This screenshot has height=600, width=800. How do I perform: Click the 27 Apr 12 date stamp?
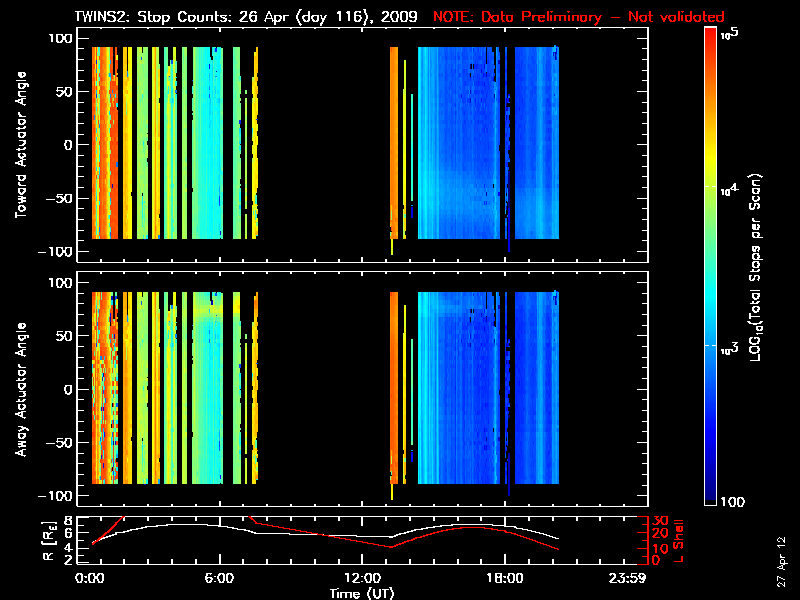point(782,552)
